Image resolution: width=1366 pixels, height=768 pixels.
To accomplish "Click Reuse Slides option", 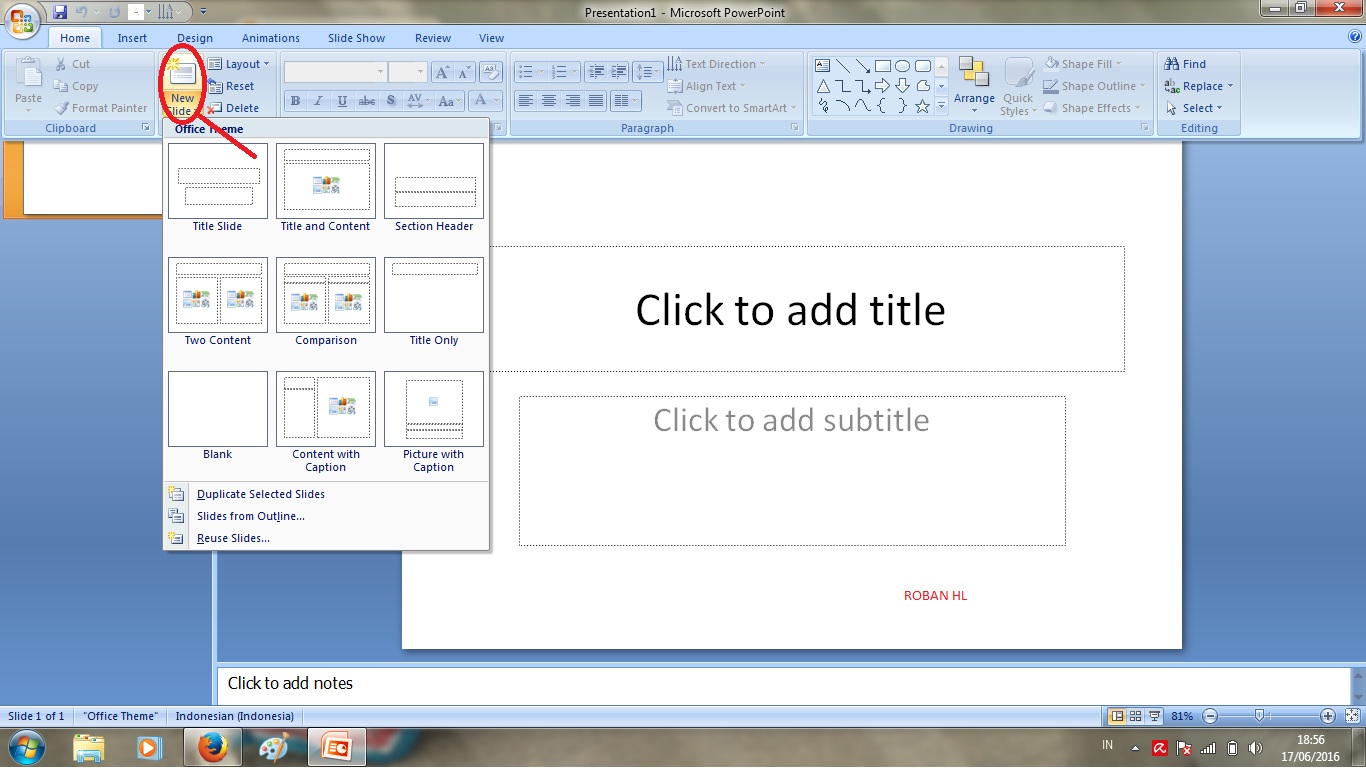I will coord(233,538).
